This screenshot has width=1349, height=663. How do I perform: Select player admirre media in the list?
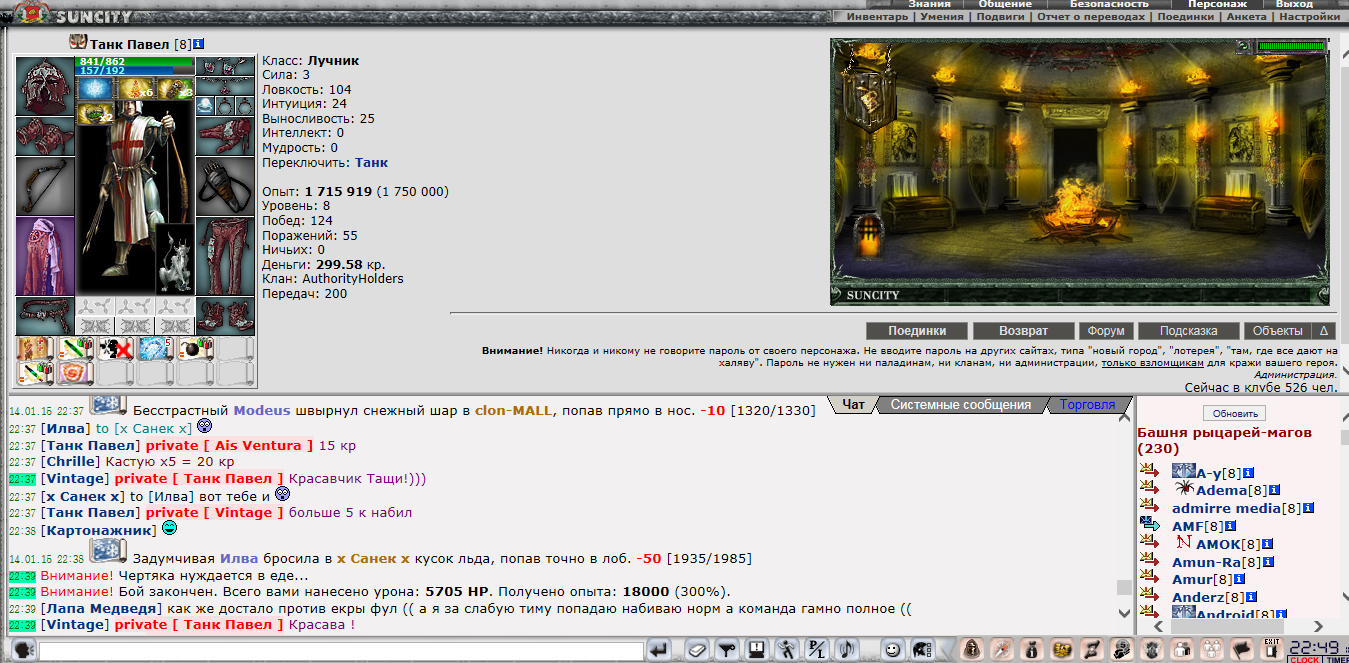coord(1226,508)
